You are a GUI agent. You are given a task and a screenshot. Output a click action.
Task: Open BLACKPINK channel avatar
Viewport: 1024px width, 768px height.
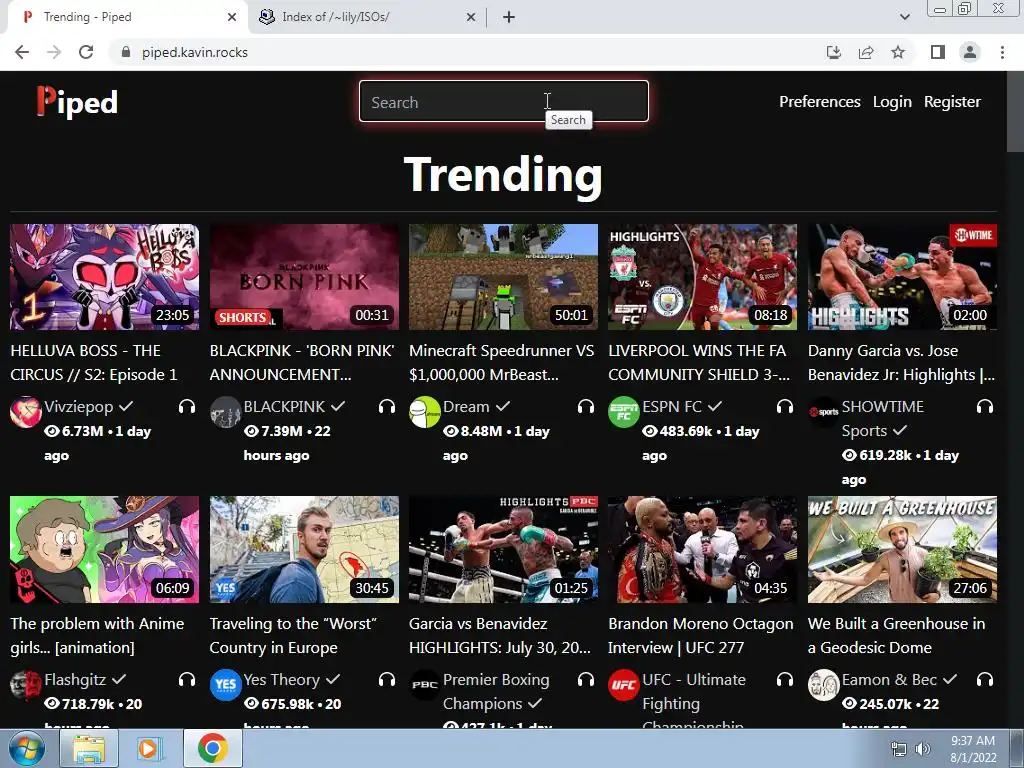coord(225,412)
